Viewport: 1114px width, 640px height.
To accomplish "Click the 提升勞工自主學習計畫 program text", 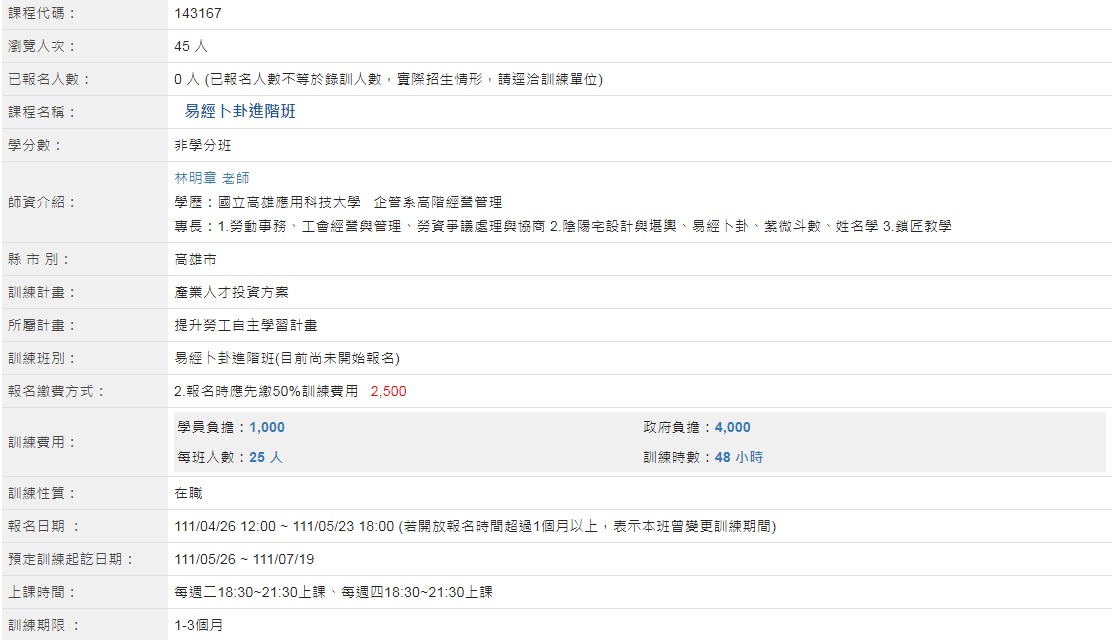I will coord(246,325).
